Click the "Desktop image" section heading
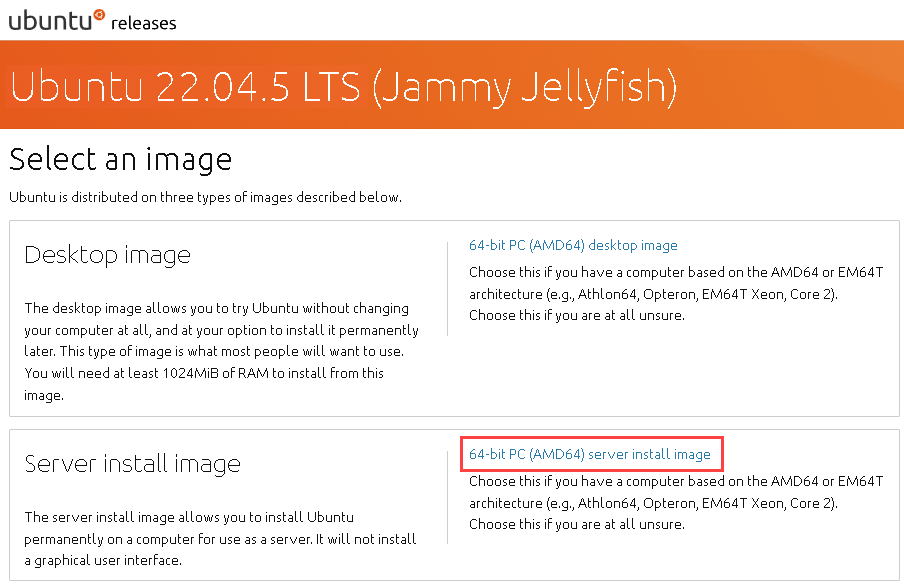Screen dimensions: 904x584 pyautogui.click(x=107, y=255)
